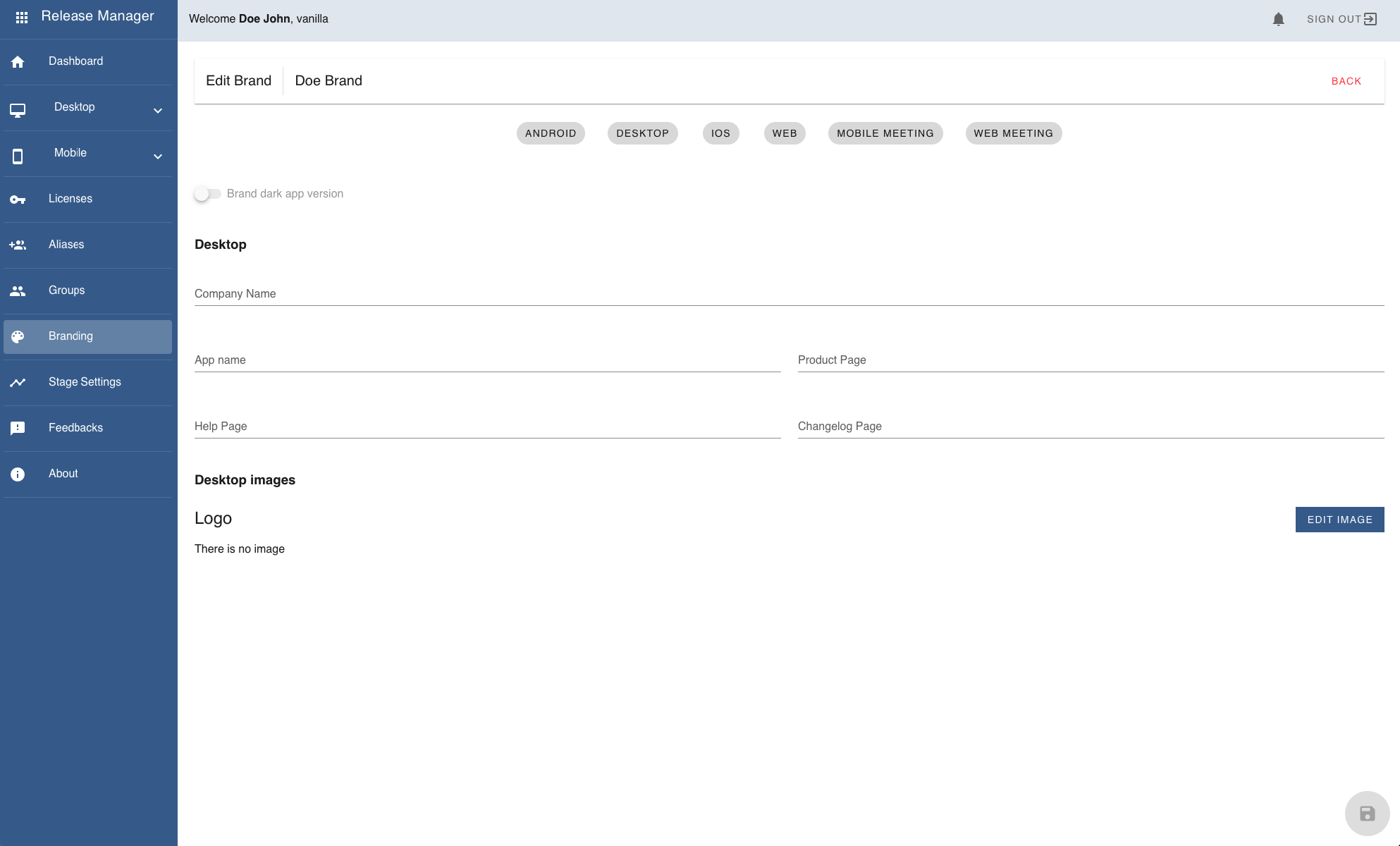
Task: Focus the Help Page field
Action: click(488, 427)
